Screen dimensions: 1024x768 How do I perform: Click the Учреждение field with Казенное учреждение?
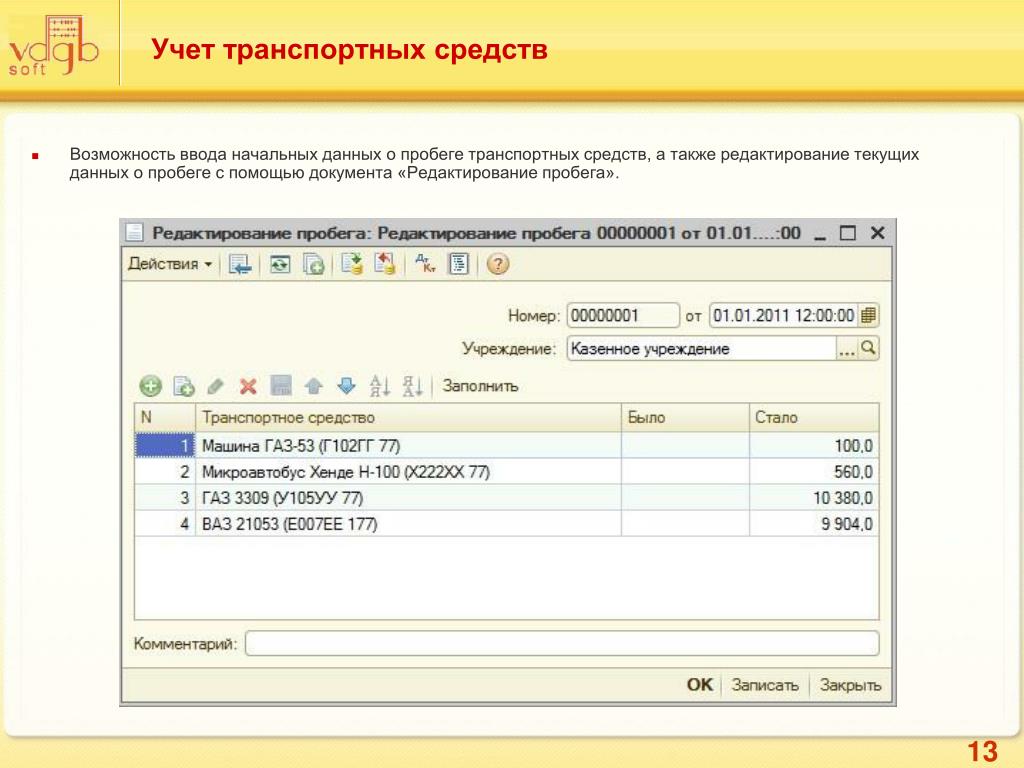pos(701,348)
